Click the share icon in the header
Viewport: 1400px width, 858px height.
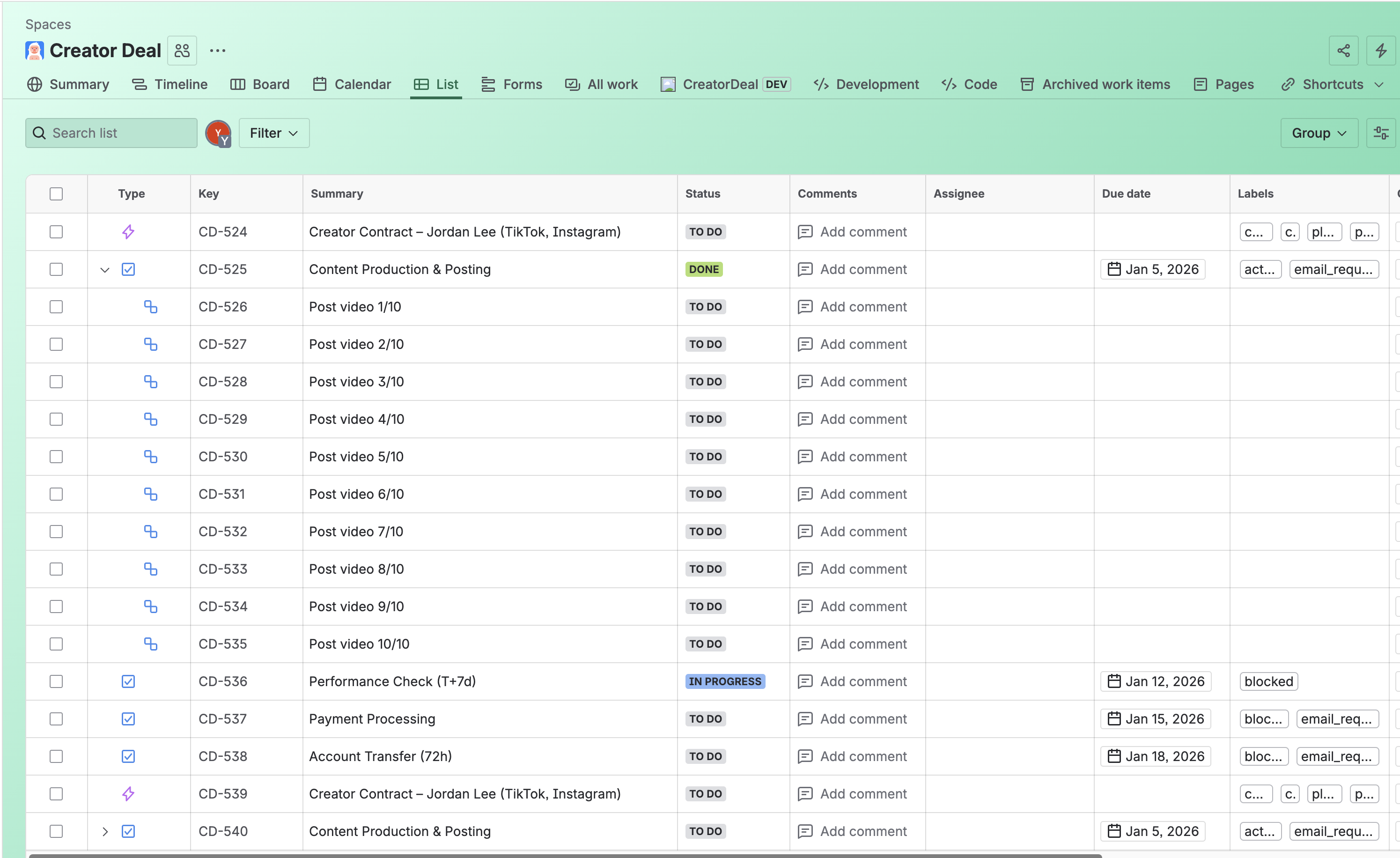click(1343, 51)
